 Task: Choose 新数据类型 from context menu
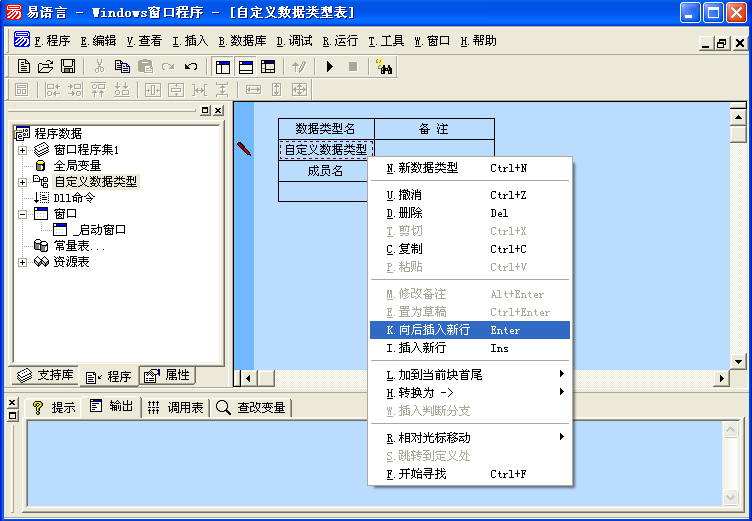click(470, 168)
